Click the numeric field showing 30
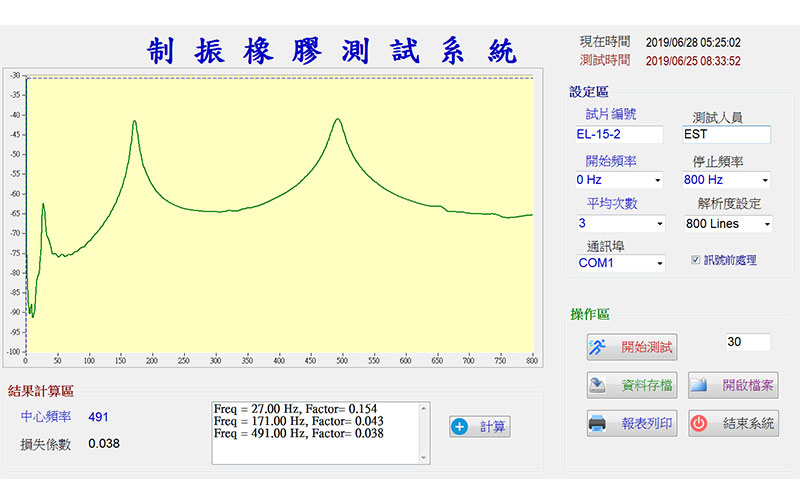Image resolution: width=800 pixels, height=504 pixels. point(747,342)
